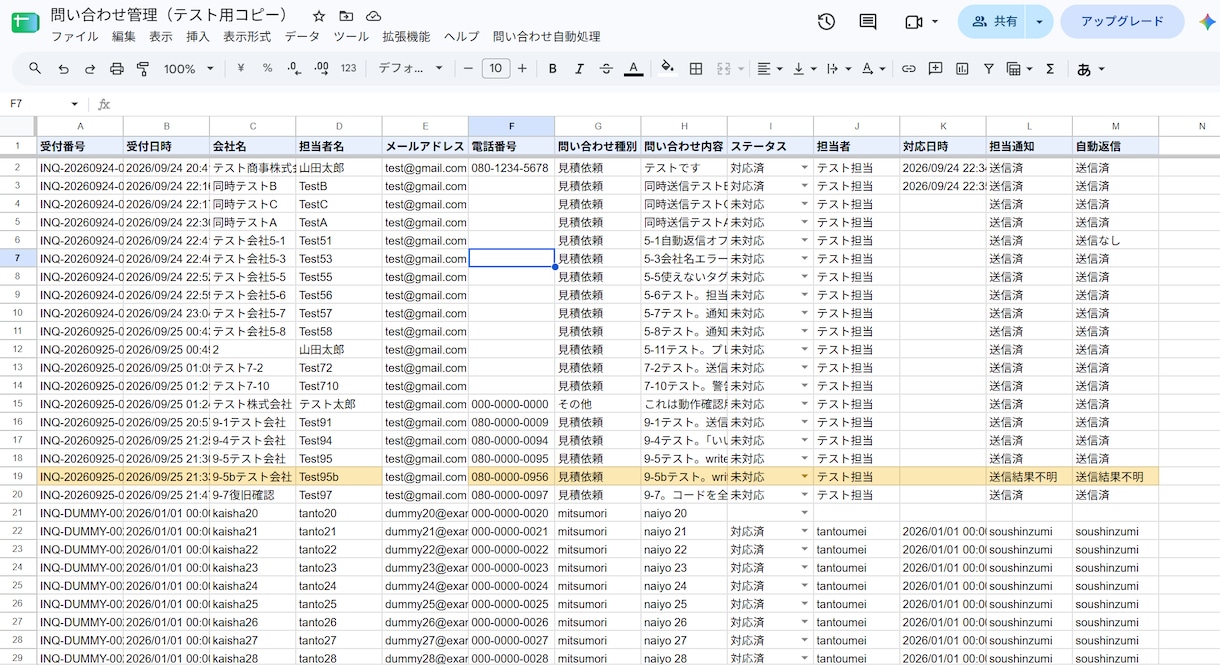Open the 挿入 menu
The width and height of the screenshot is (1220, 665).
[198, 37]
